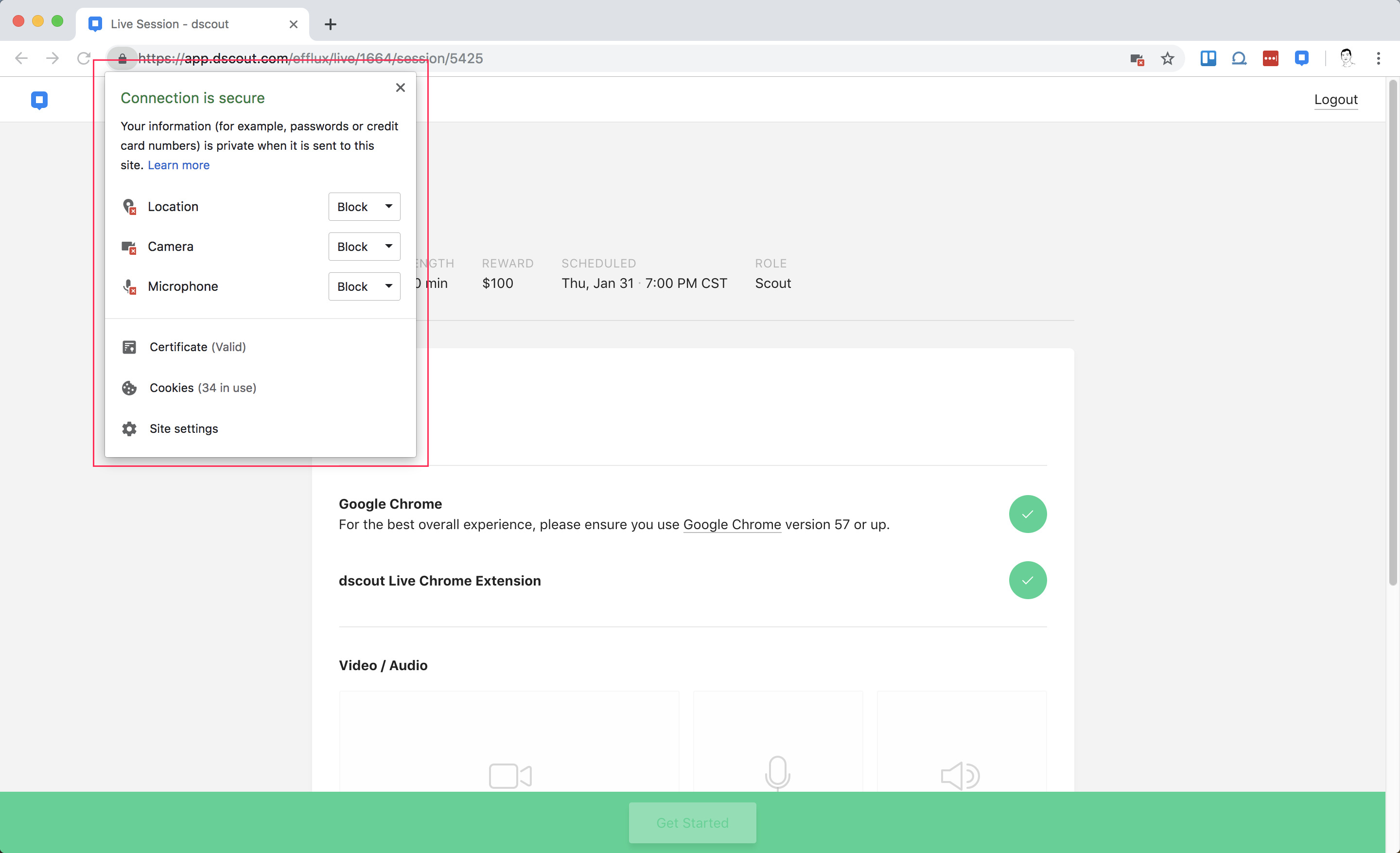Open Site settings from the popup
This screenshot has width=1400, height=853.
(184, 428)
